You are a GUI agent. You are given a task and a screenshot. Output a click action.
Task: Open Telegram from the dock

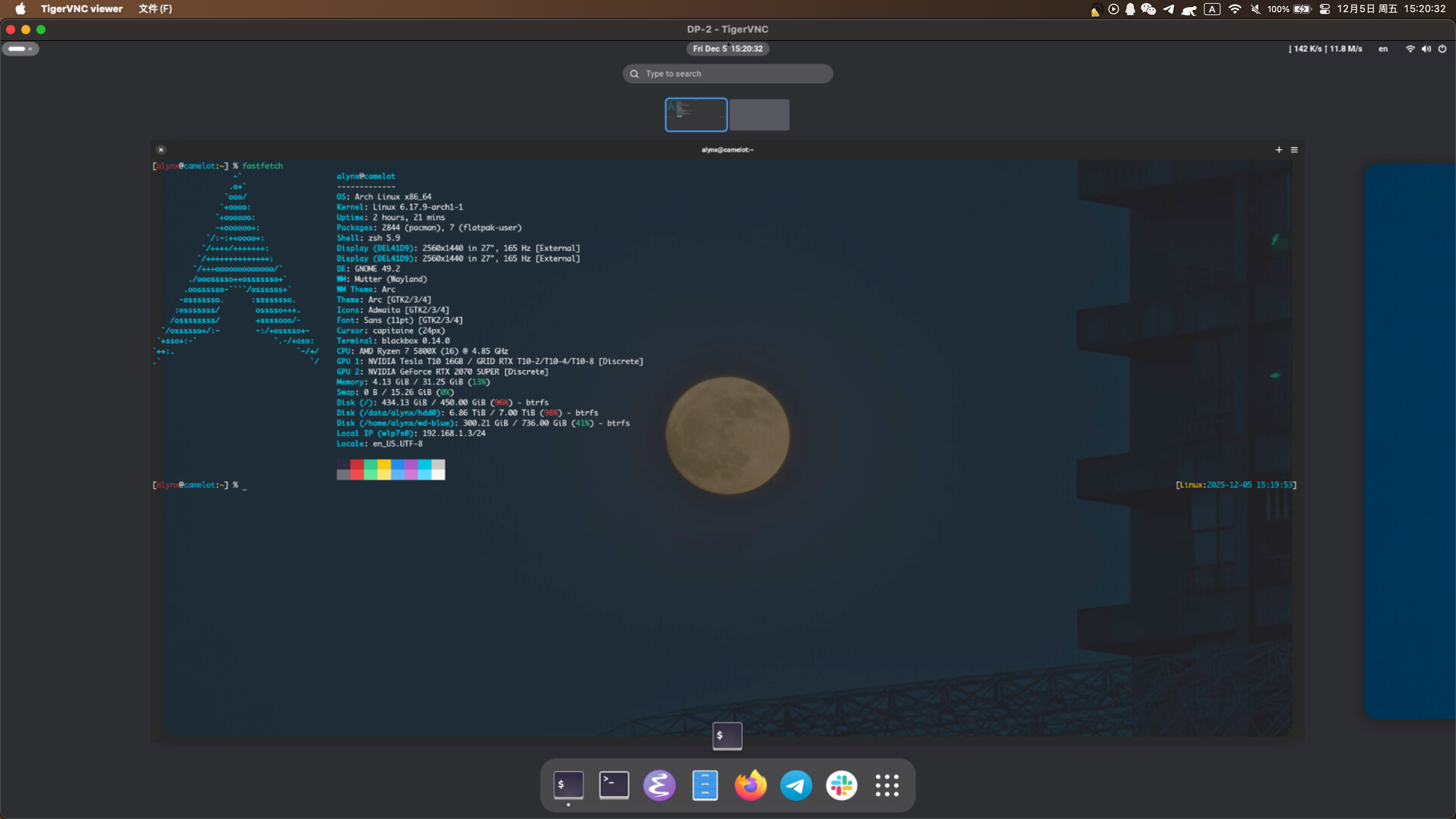(796, 785)
